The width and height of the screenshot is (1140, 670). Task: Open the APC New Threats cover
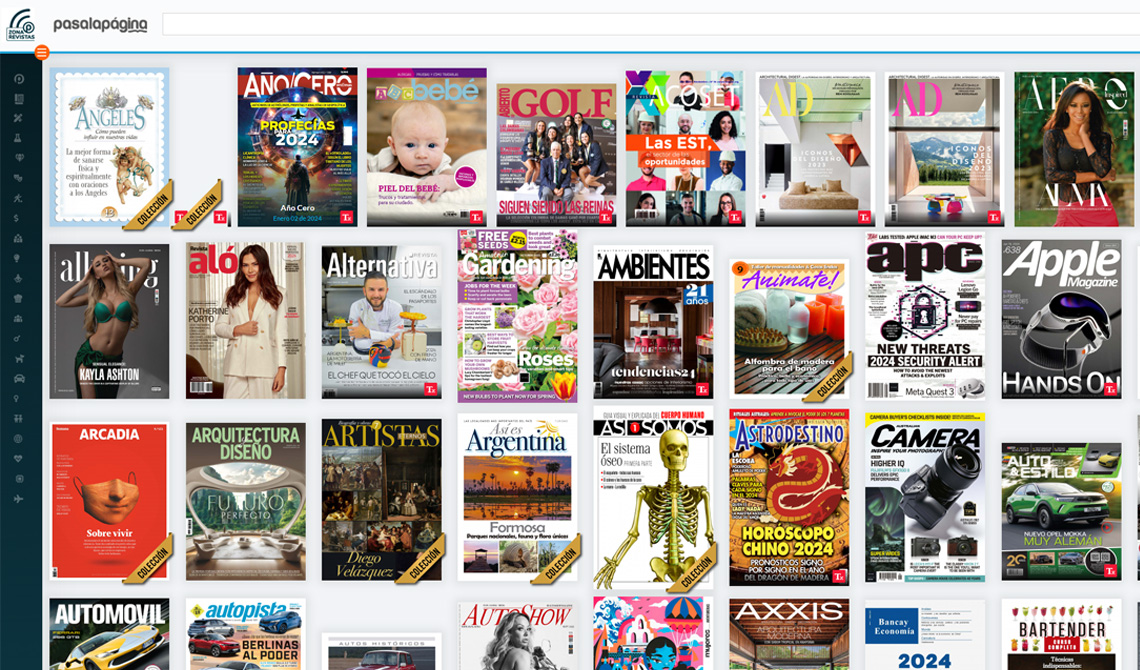[x=926, y=316]
